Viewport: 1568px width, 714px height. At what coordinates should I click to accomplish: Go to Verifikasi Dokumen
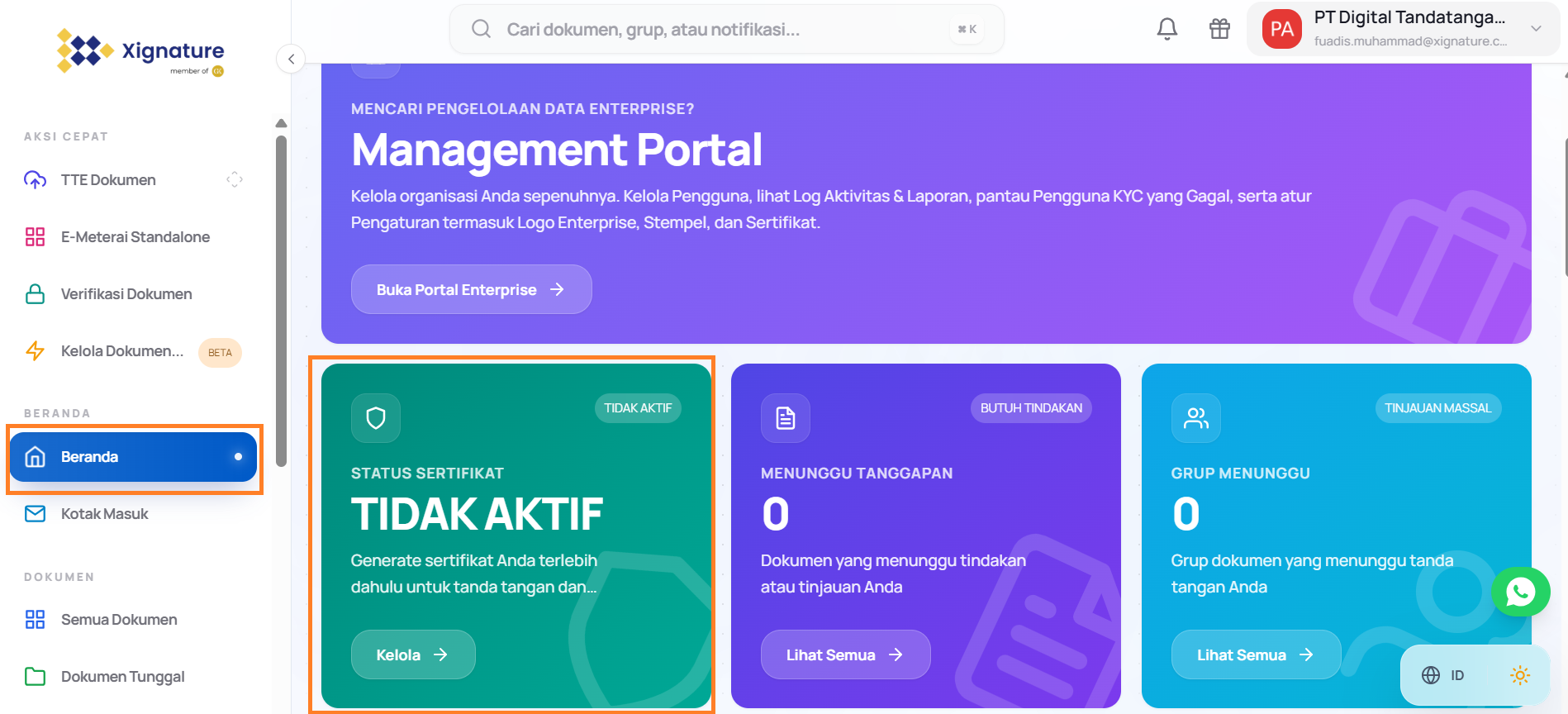point(133,294)
